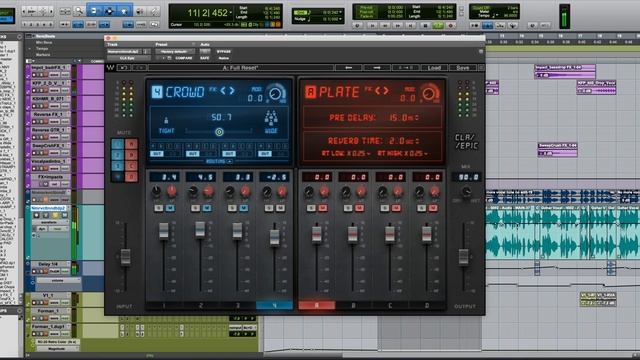Select the Grabber hand tool
This screenshot has width=640, height=360.
pos(124,11)
